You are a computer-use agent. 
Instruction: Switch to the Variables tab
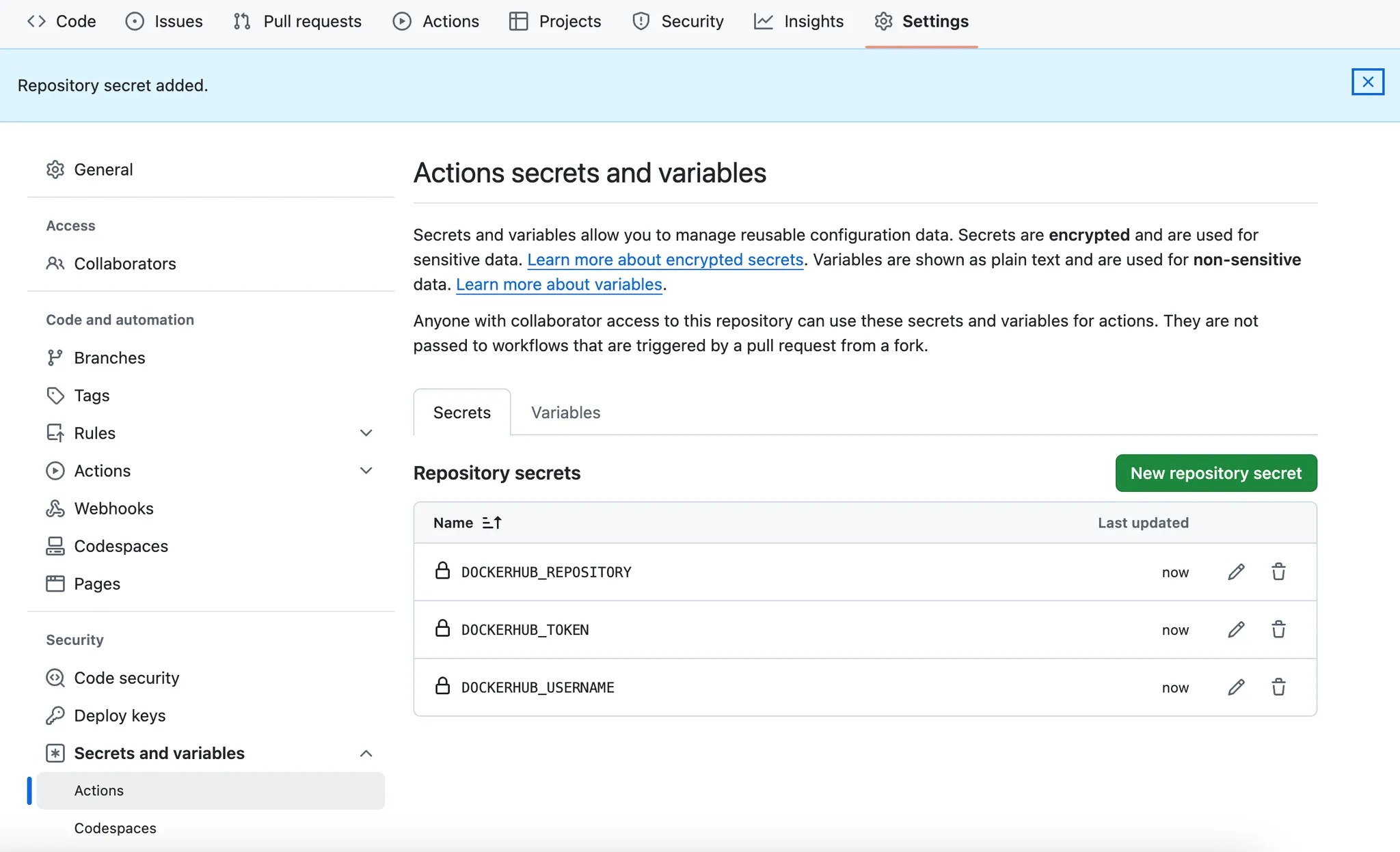[565, 413]
